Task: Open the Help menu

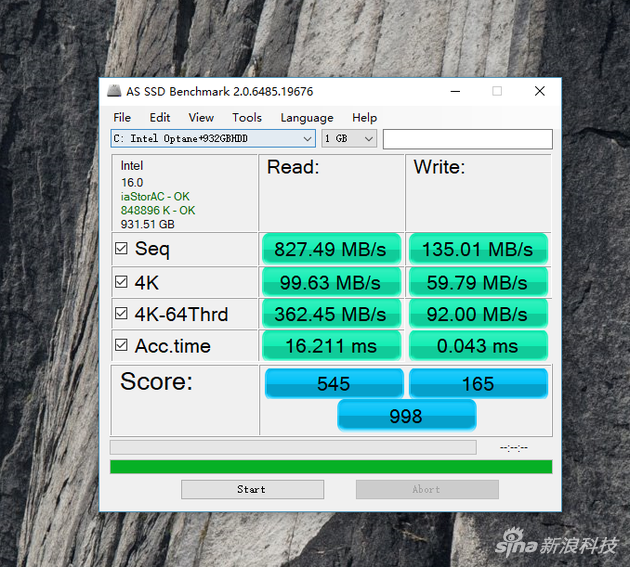Action: tap(364, 118)
